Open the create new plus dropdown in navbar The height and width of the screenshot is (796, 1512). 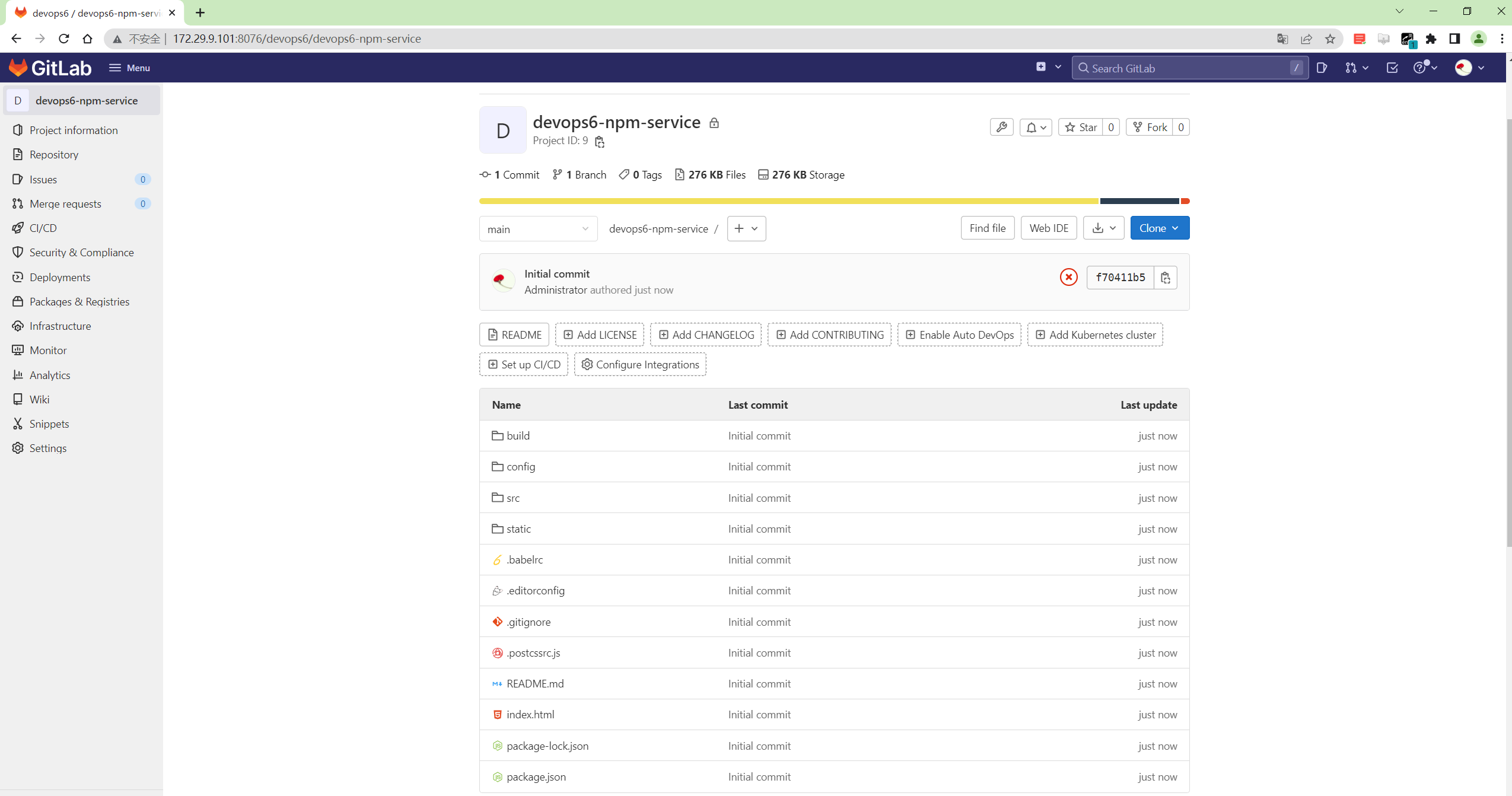(x=1048, y=67)
